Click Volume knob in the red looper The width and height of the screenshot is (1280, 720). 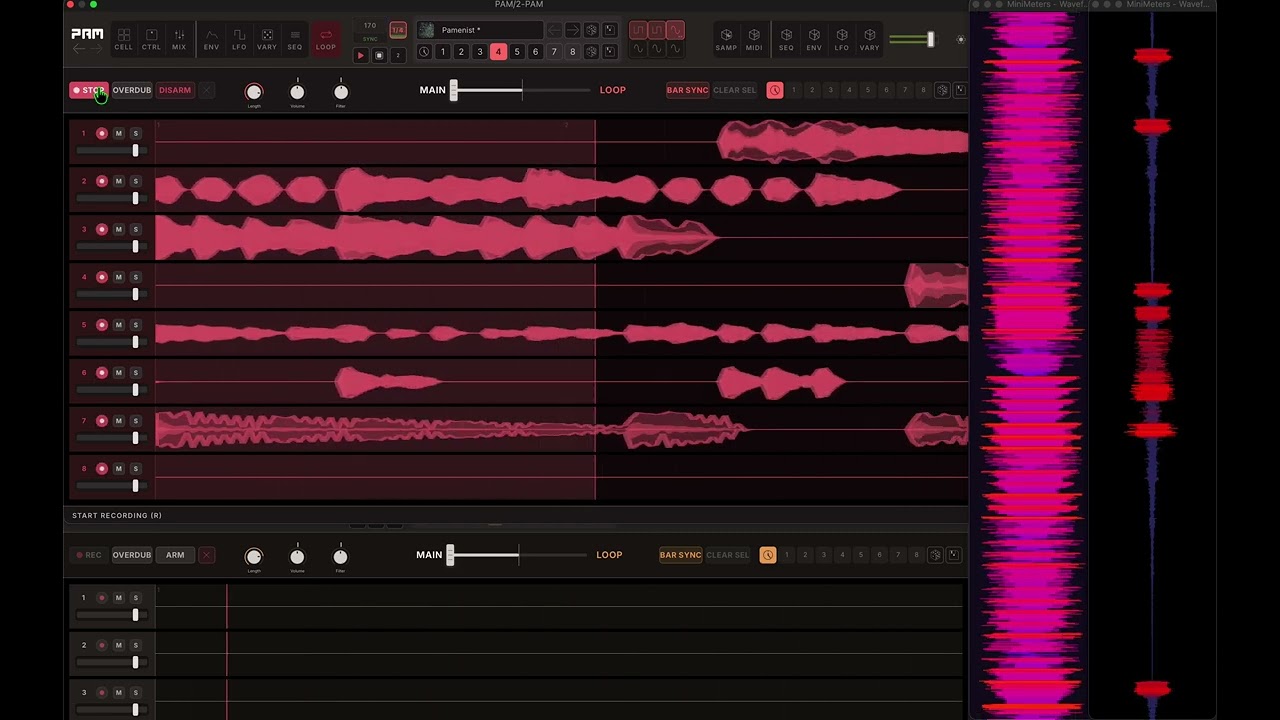click(x=297, y=92)
